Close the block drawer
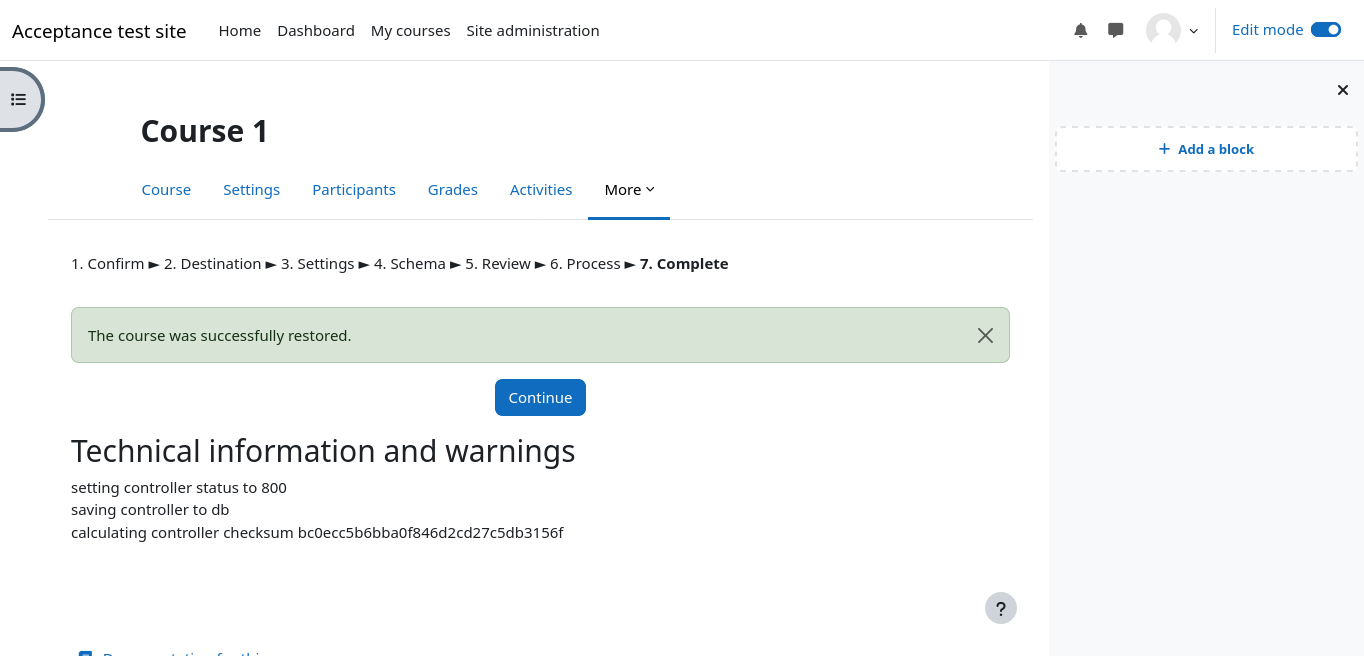This screenshot has width=1364, height=656. point(1343,90)
